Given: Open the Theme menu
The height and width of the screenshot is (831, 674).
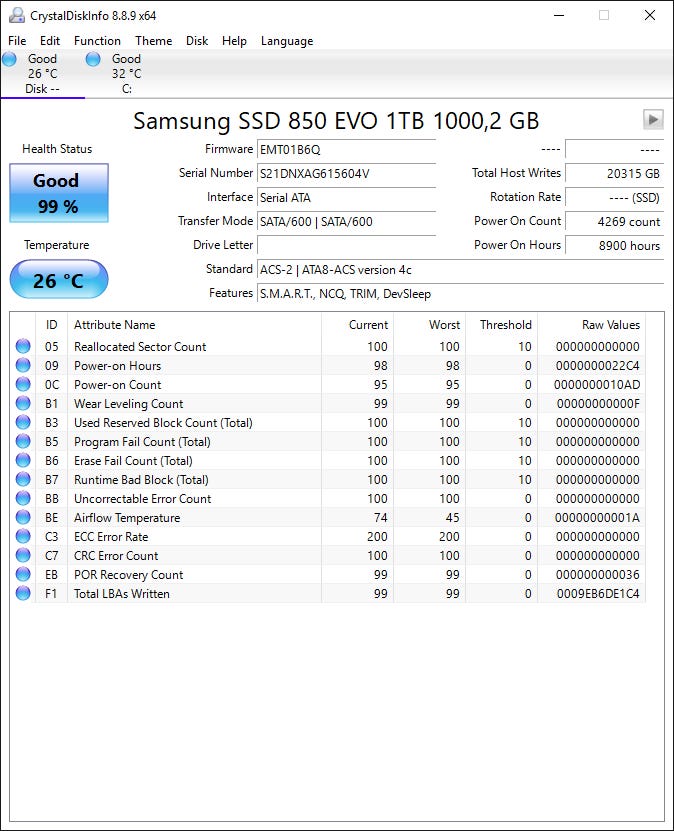Looking at the screenshot, I should [154, 41].
